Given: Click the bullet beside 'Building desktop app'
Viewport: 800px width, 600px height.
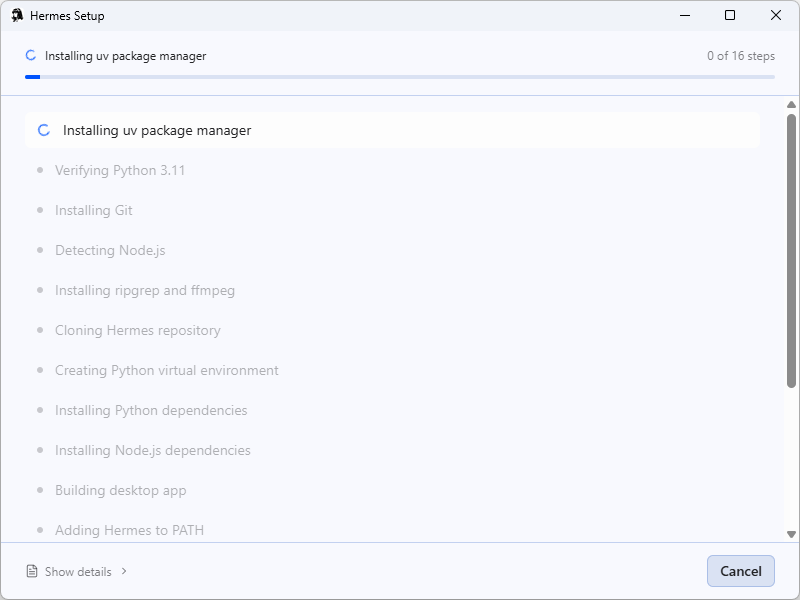Looking at the screenshot, I should (x=40, y=490).
